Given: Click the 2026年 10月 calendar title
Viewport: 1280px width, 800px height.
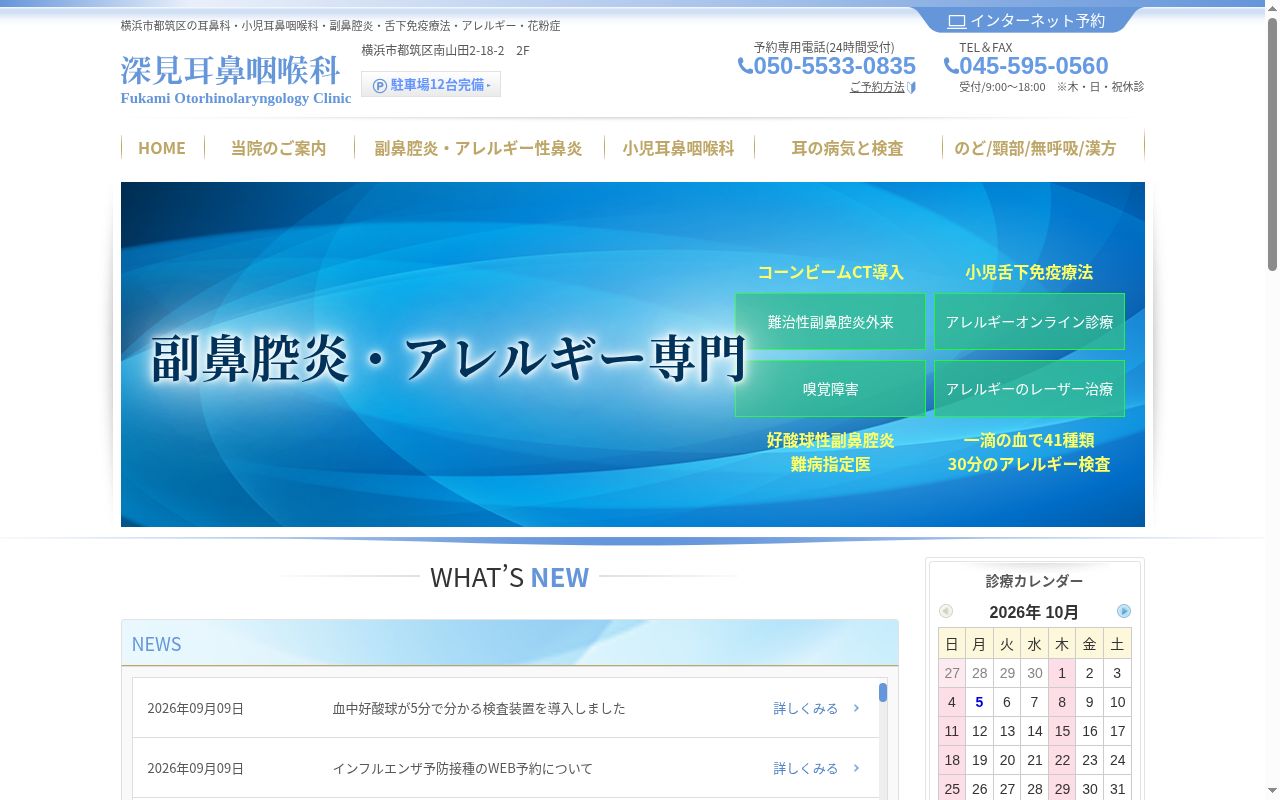Looking at the screenshot, I should [x=1034, y=612].
